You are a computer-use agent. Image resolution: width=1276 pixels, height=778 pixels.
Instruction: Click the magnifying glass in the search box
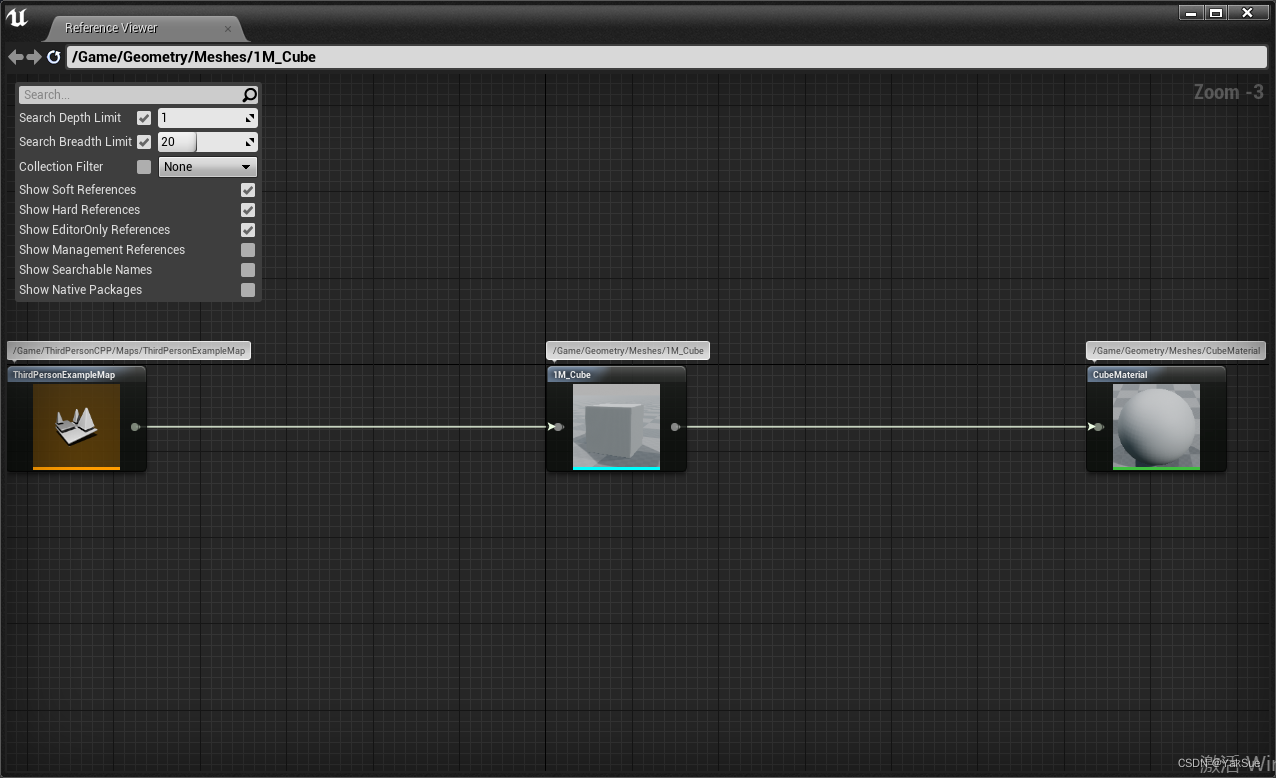248,94
